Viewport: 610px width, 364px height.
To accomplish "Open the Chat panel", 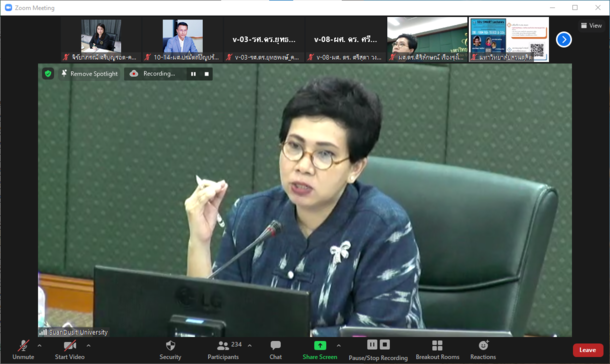I will click(275, 349).
